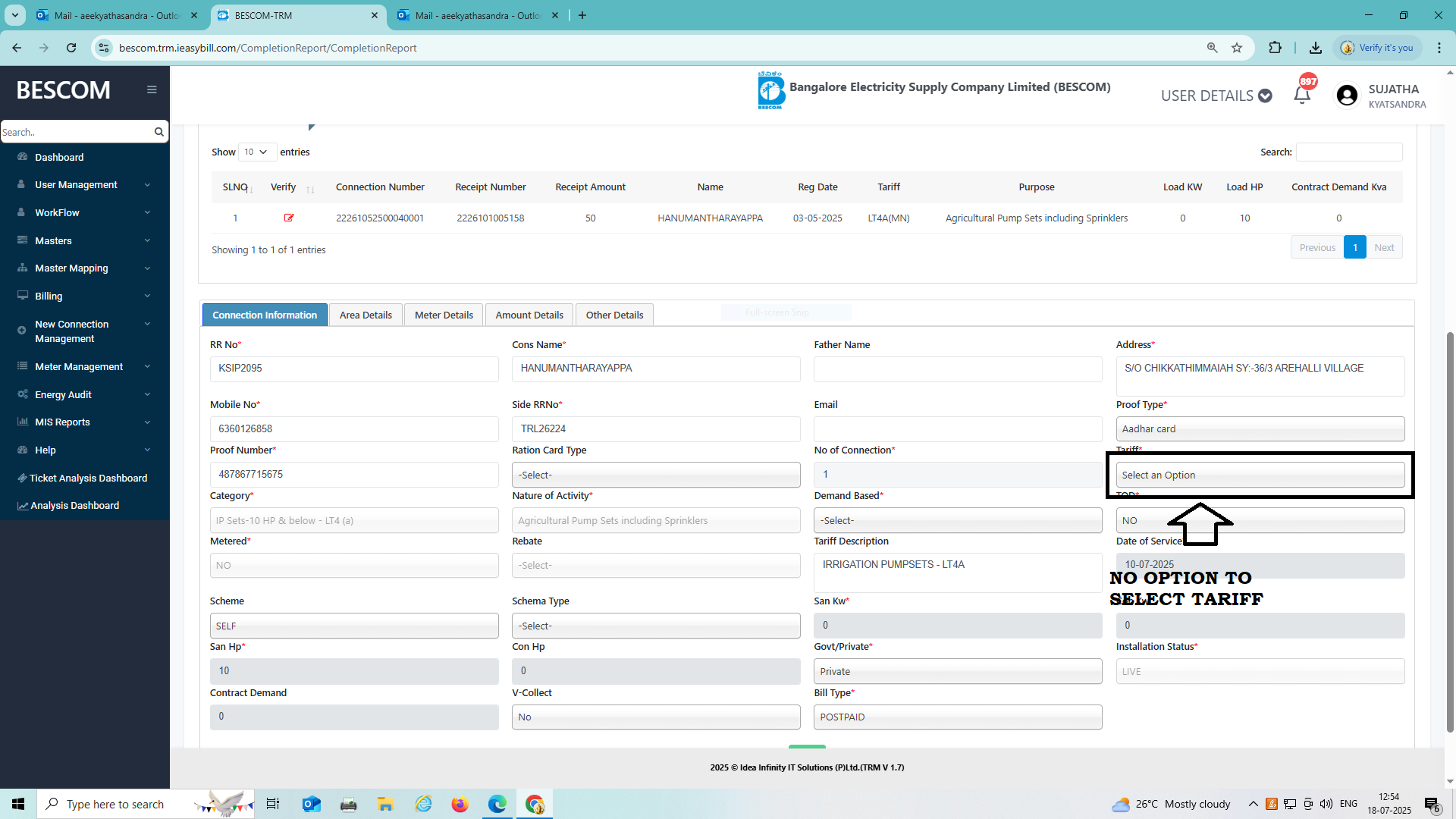Open USER DETAILS dropdown

1216,96
